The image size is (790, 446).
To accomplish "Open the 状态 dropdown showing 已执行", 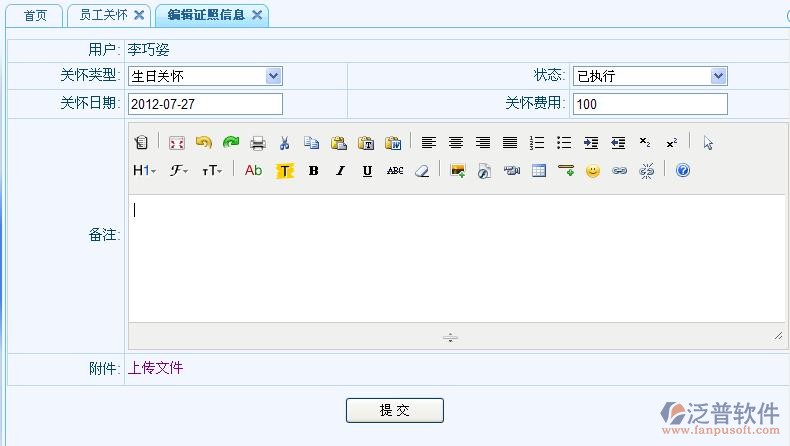I will (x=650, y=76).
